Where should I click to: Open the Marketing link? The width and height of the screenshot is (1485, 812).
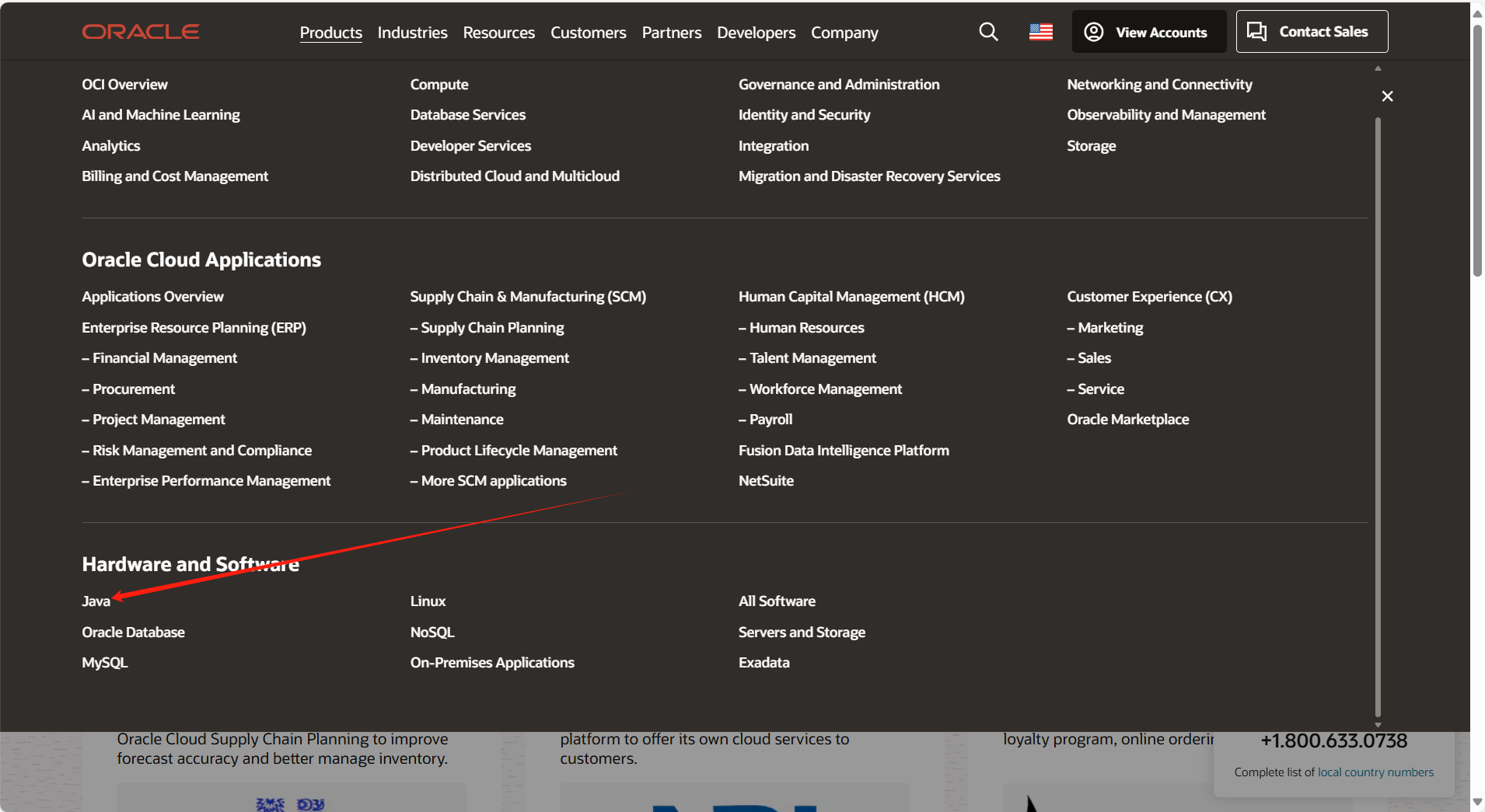click(x=1105, y=328)
